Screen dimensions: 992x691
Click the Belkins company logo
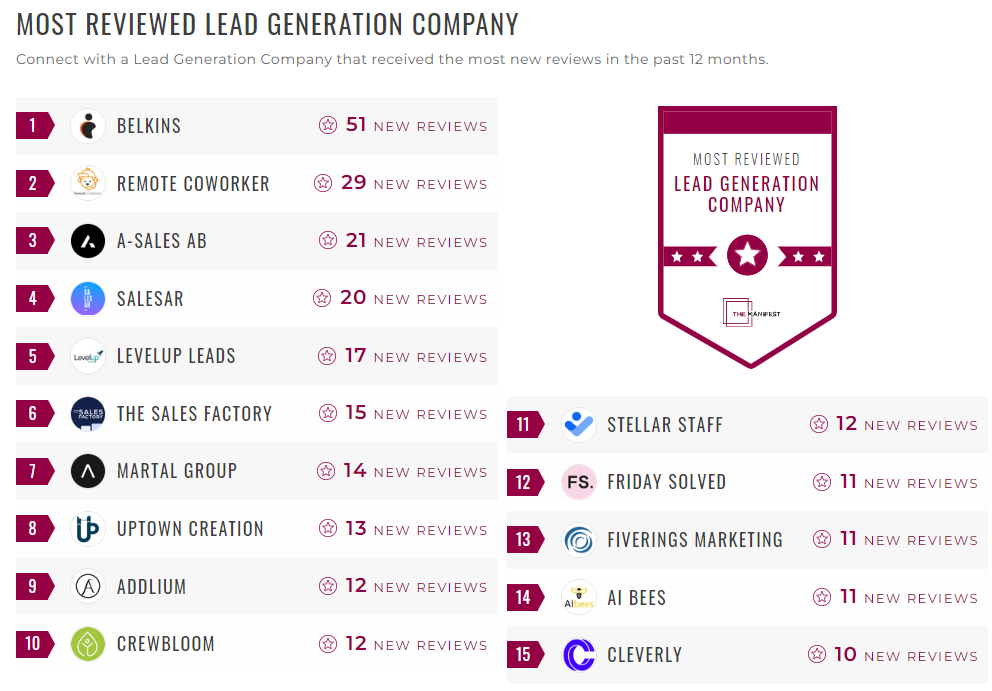pos(88,125)
